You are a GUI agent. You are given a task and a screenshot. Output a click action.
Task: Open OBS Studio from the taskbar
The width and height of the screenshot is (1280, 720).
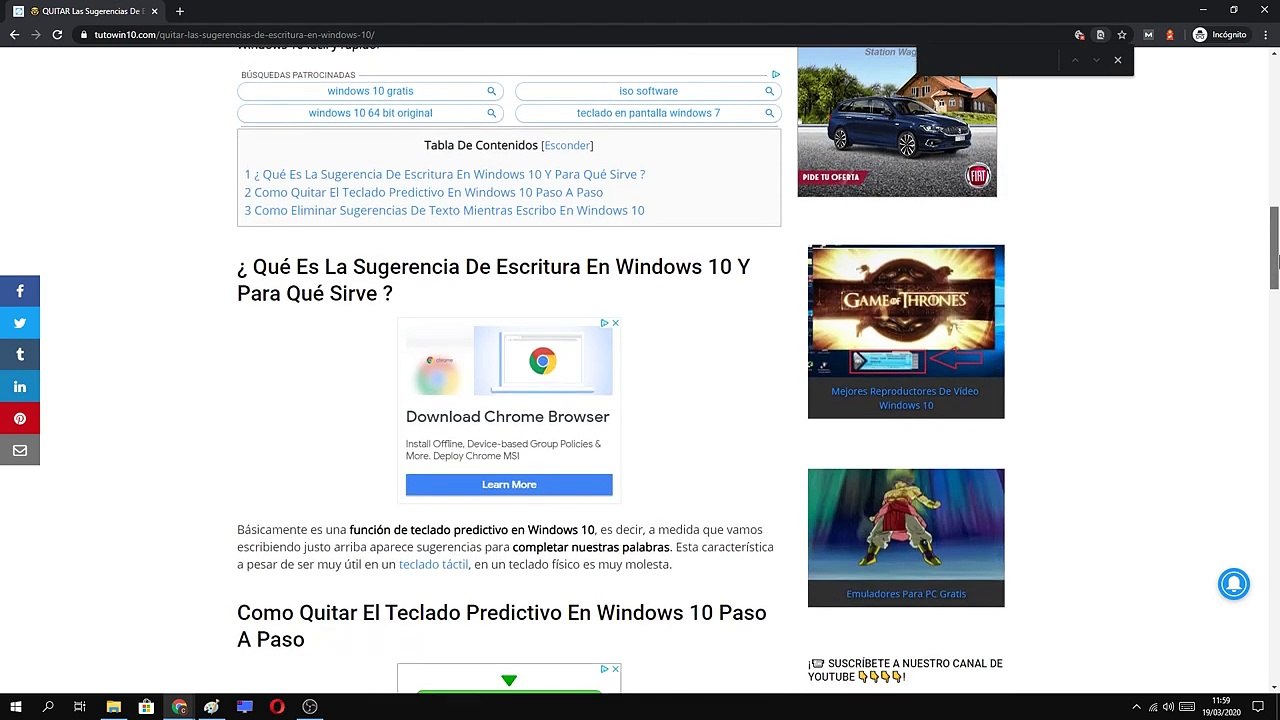[310, 707]
